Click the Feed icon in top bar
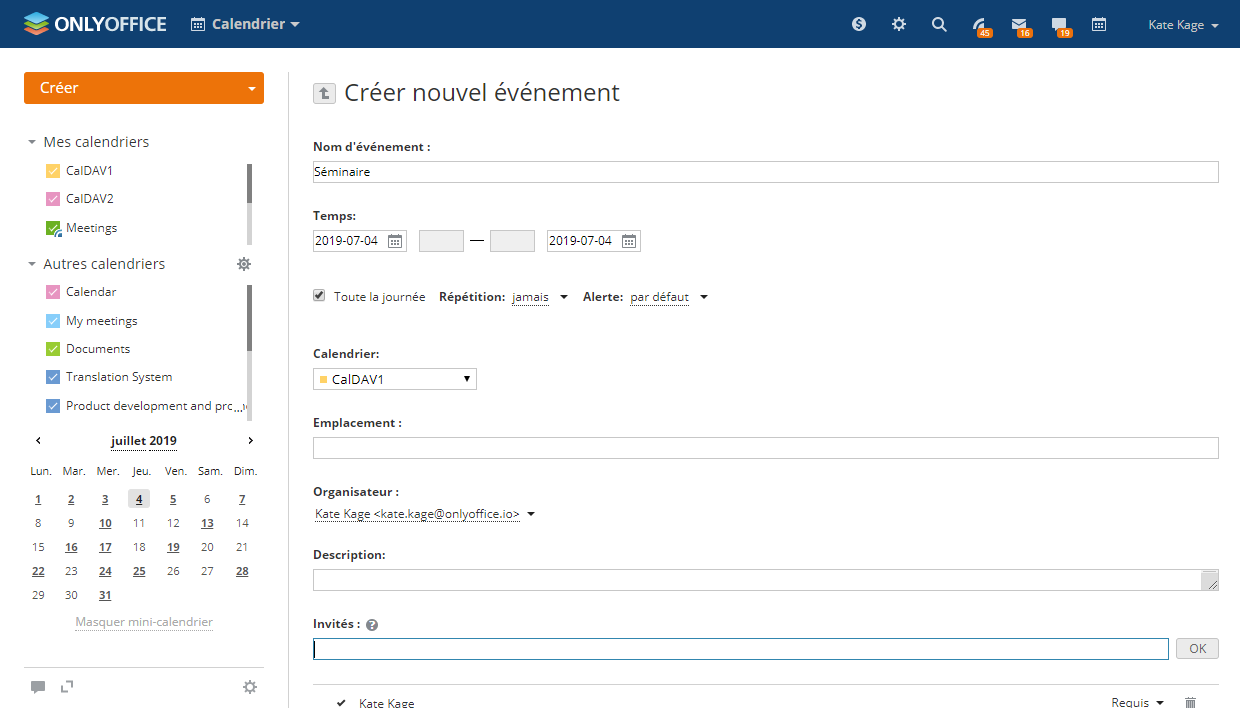Viewport: 1240px width, 708px height. (x=980, y=25)
